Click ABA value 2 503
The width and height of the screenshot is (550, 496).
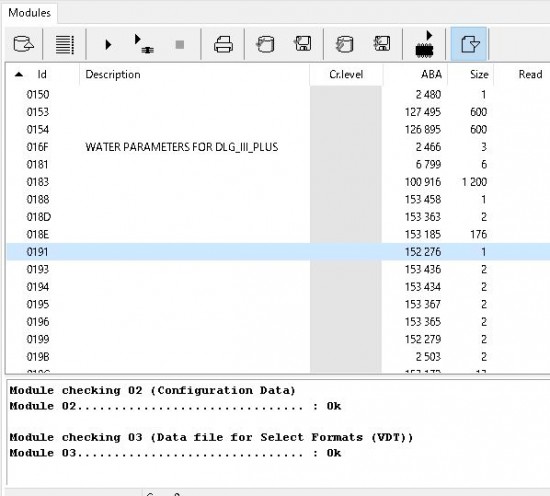(x=428, y=357)
